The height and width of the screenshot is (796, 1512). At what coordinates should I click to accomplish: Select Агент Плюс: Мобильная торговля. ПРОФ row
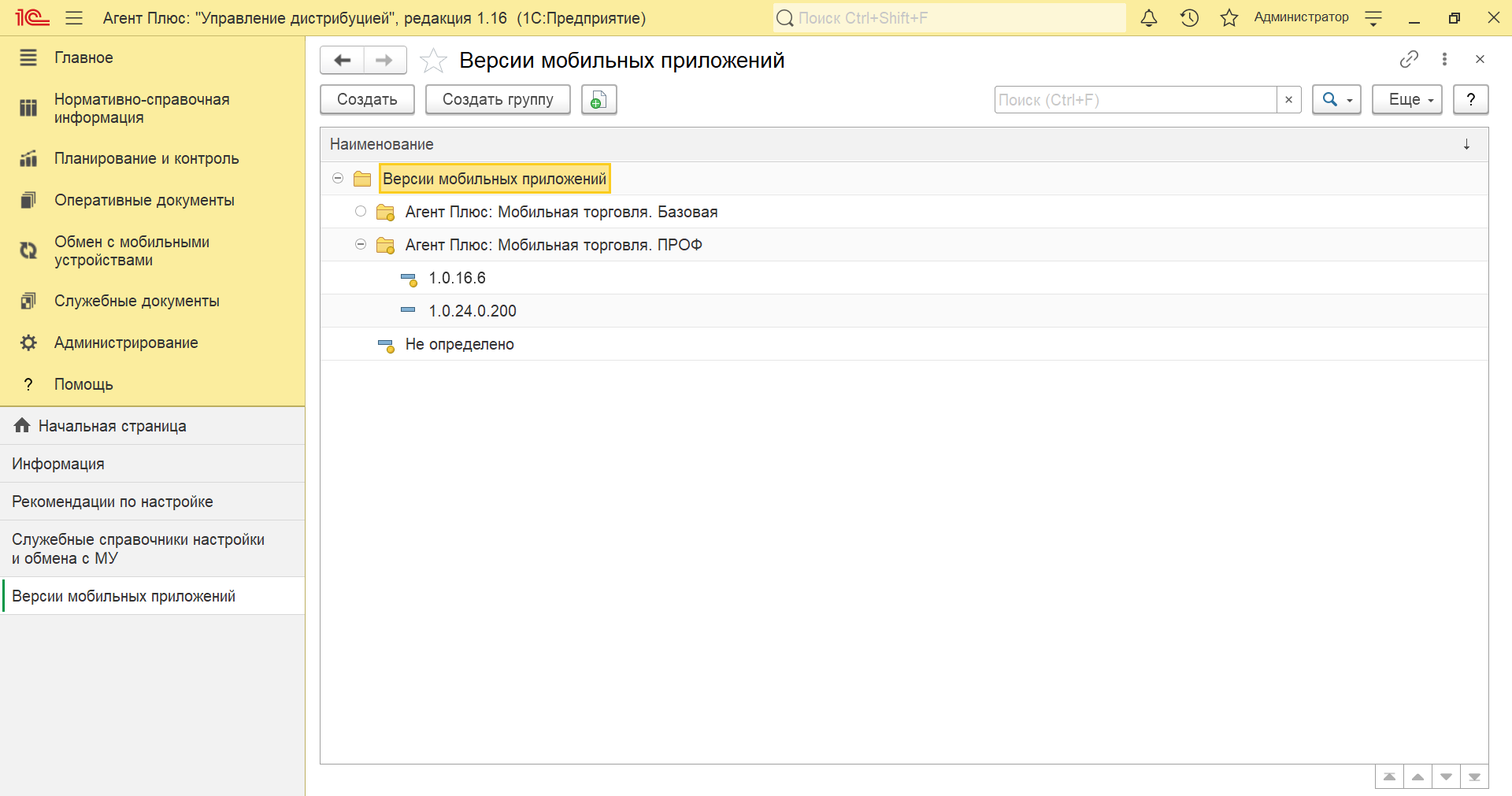click(904, 245)
